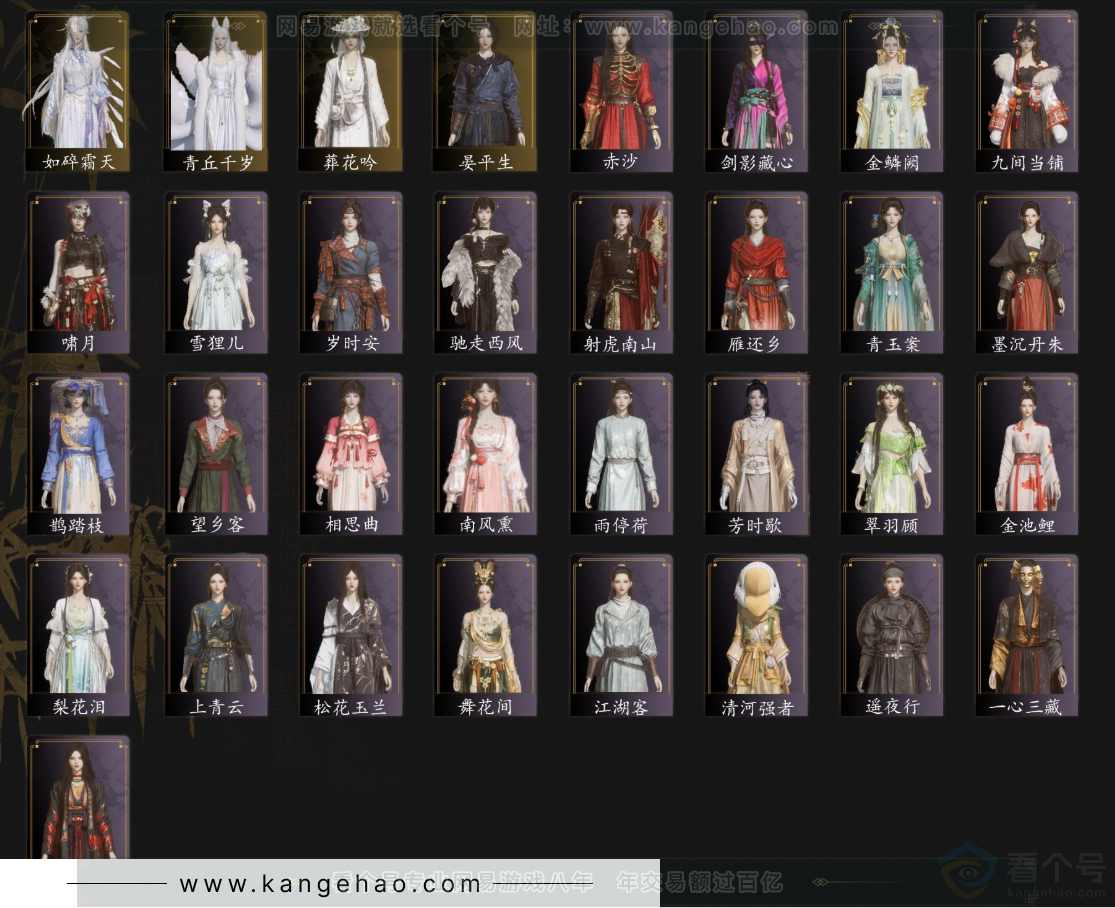This screenshot has height=908, width=1115.
Task: Choose the 青玉案 green outfit card
Action: click(892, 272)
